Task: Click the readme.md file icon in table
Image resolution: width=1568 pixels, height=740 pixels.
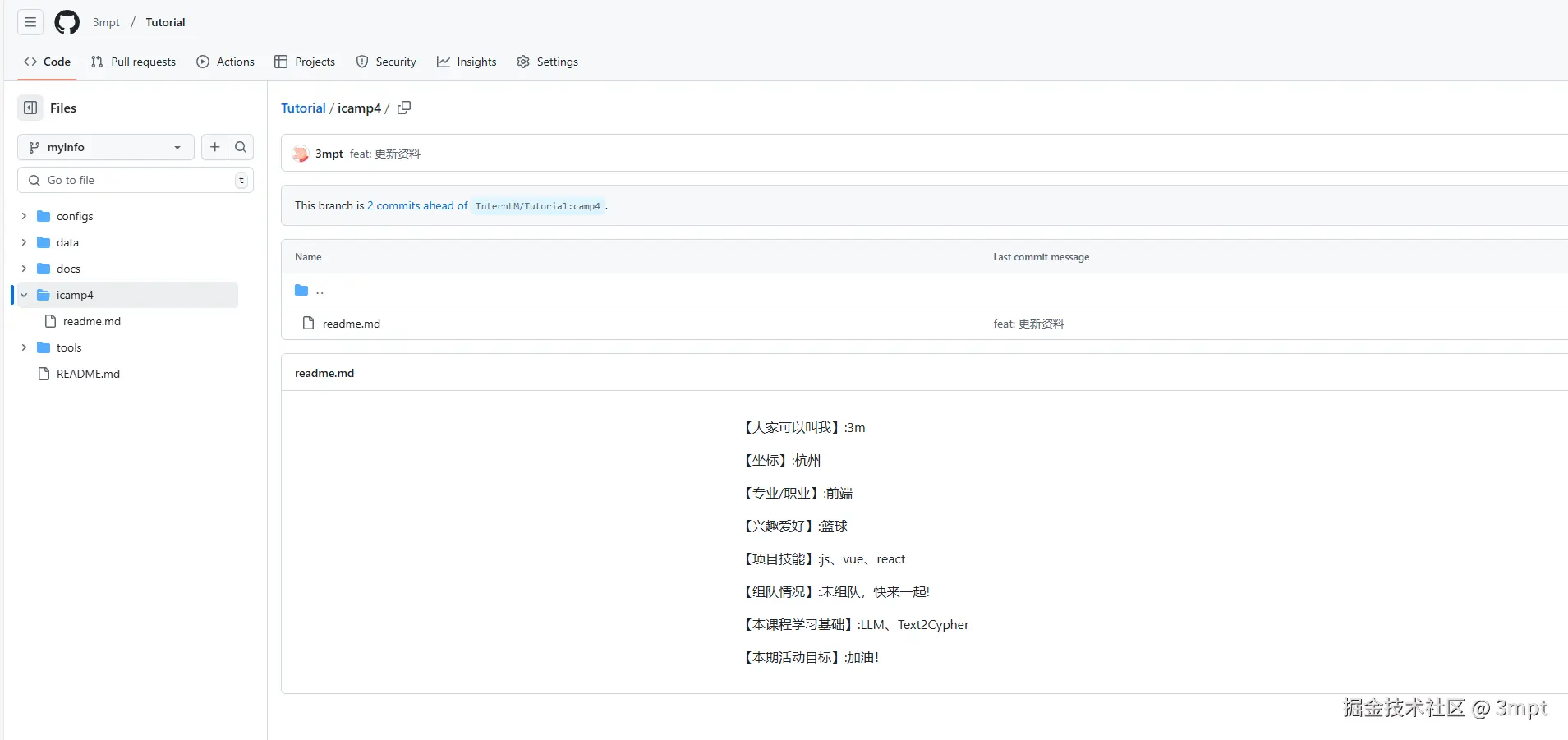Action: tap(309, 323)
